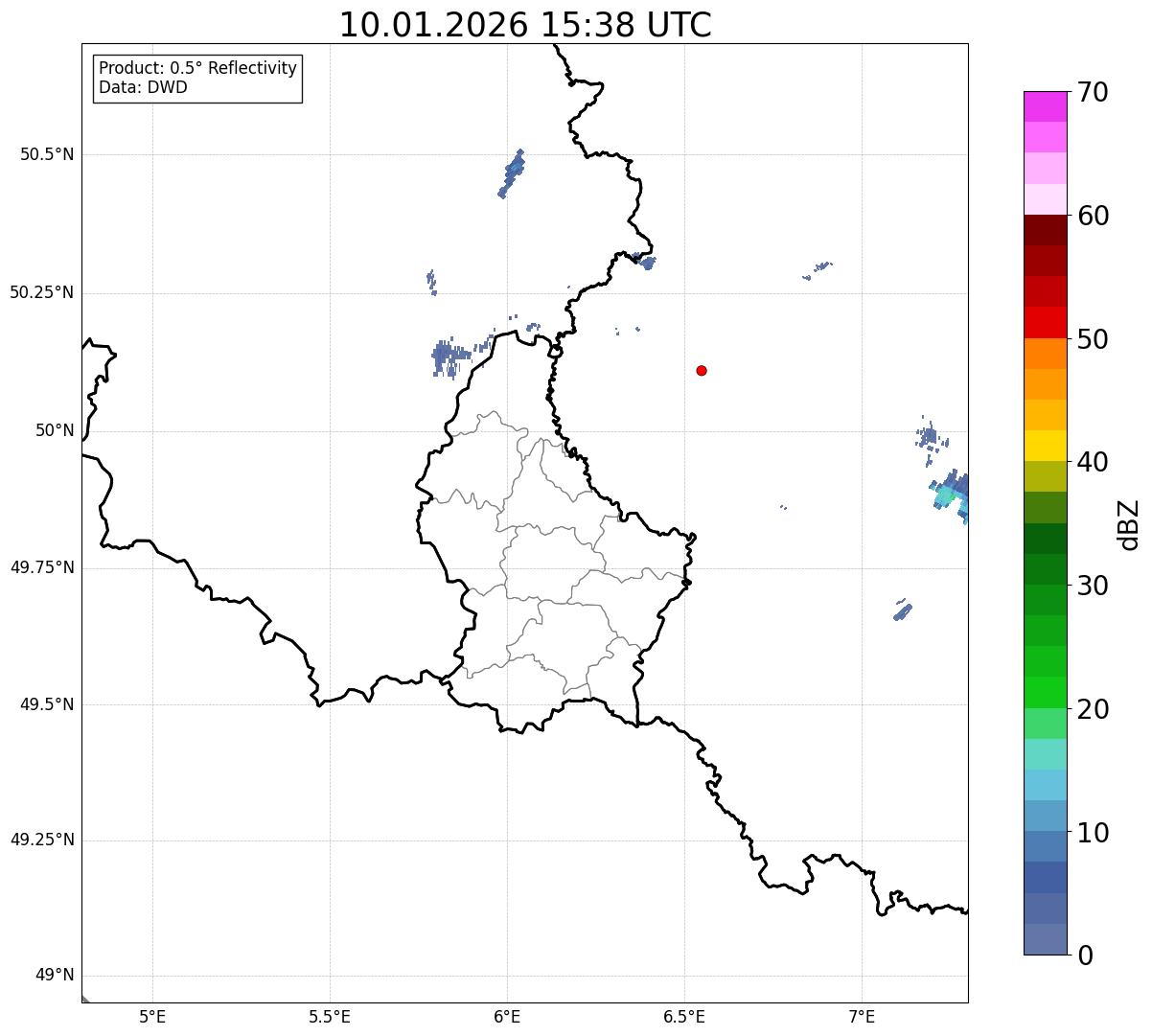Click the radar echo cluster west of Luxembourg's northern tip

pyautogui.click(x=450, y=356)
